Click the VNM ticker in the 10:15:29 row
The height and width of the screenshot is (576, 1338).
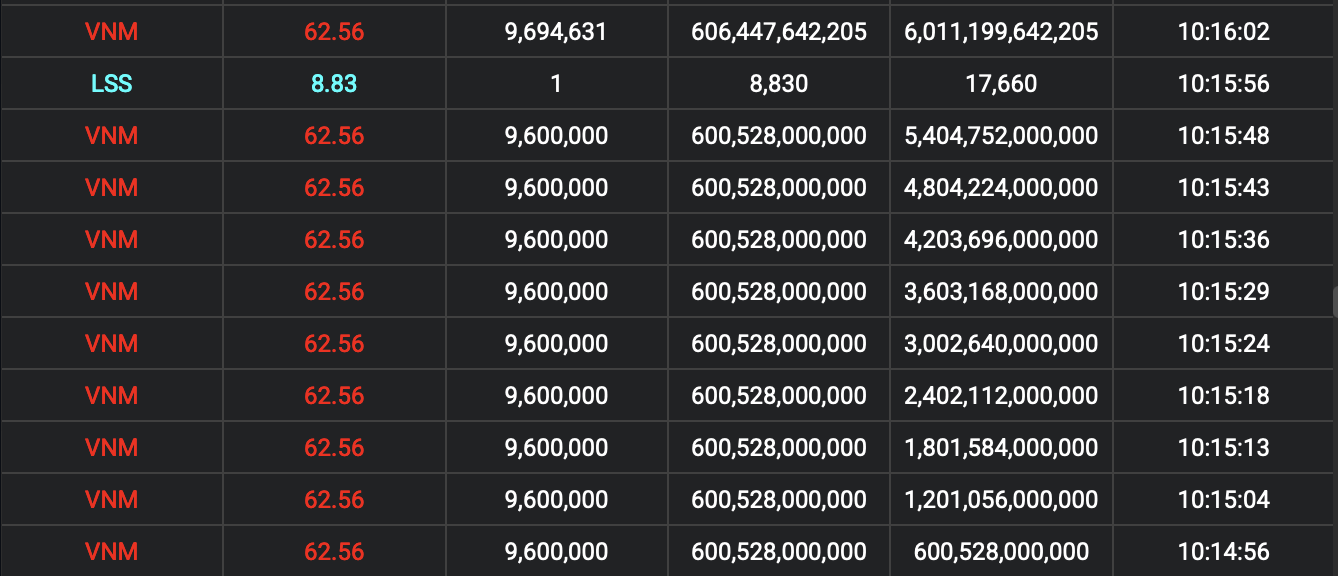pos(111,292)
